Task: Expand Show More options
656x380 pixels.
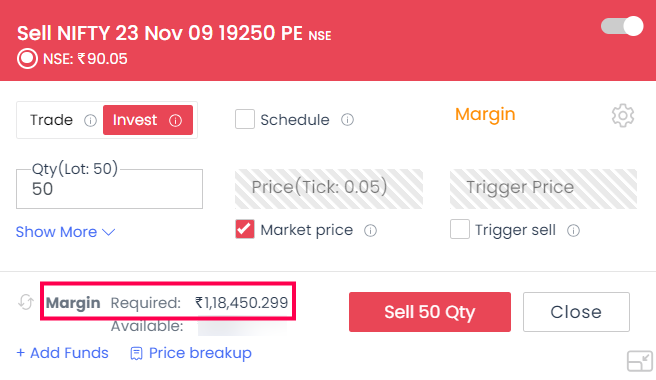Action: click(65, 232)
